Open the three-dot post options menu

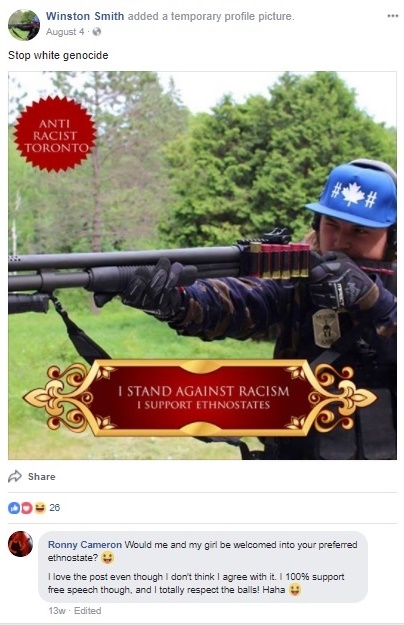point(392,16)
